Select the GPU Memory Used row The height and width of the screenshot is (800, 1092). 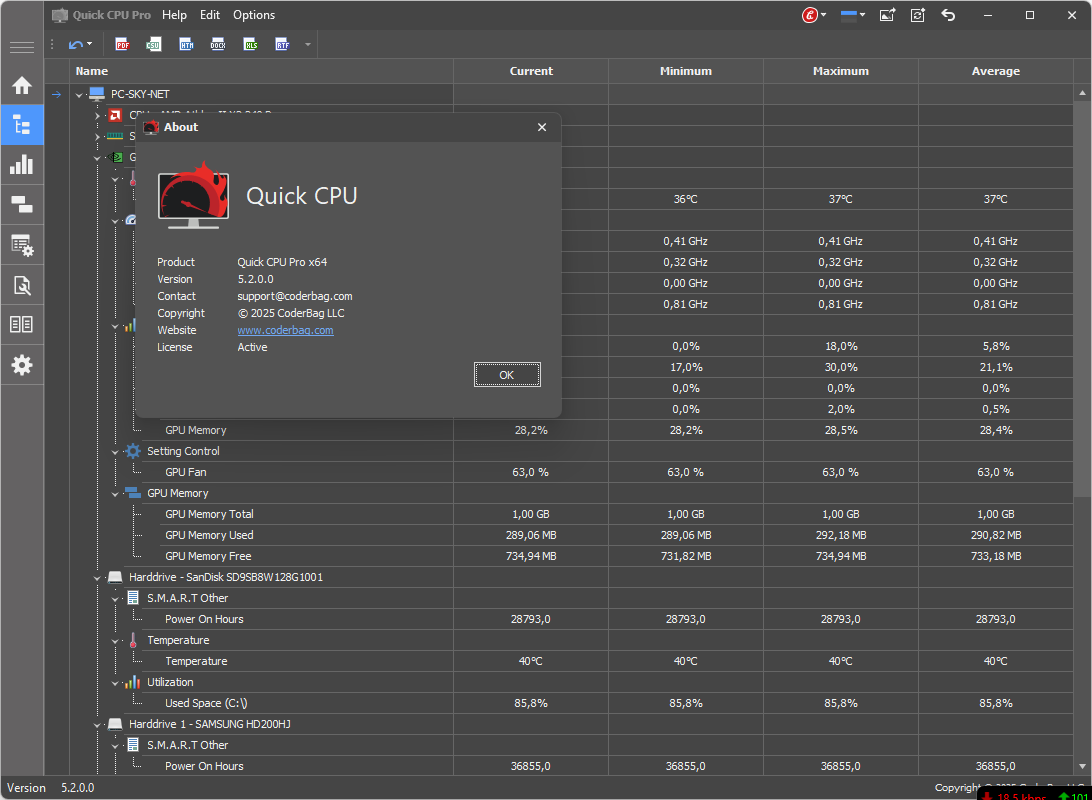[x=571, y=535]
